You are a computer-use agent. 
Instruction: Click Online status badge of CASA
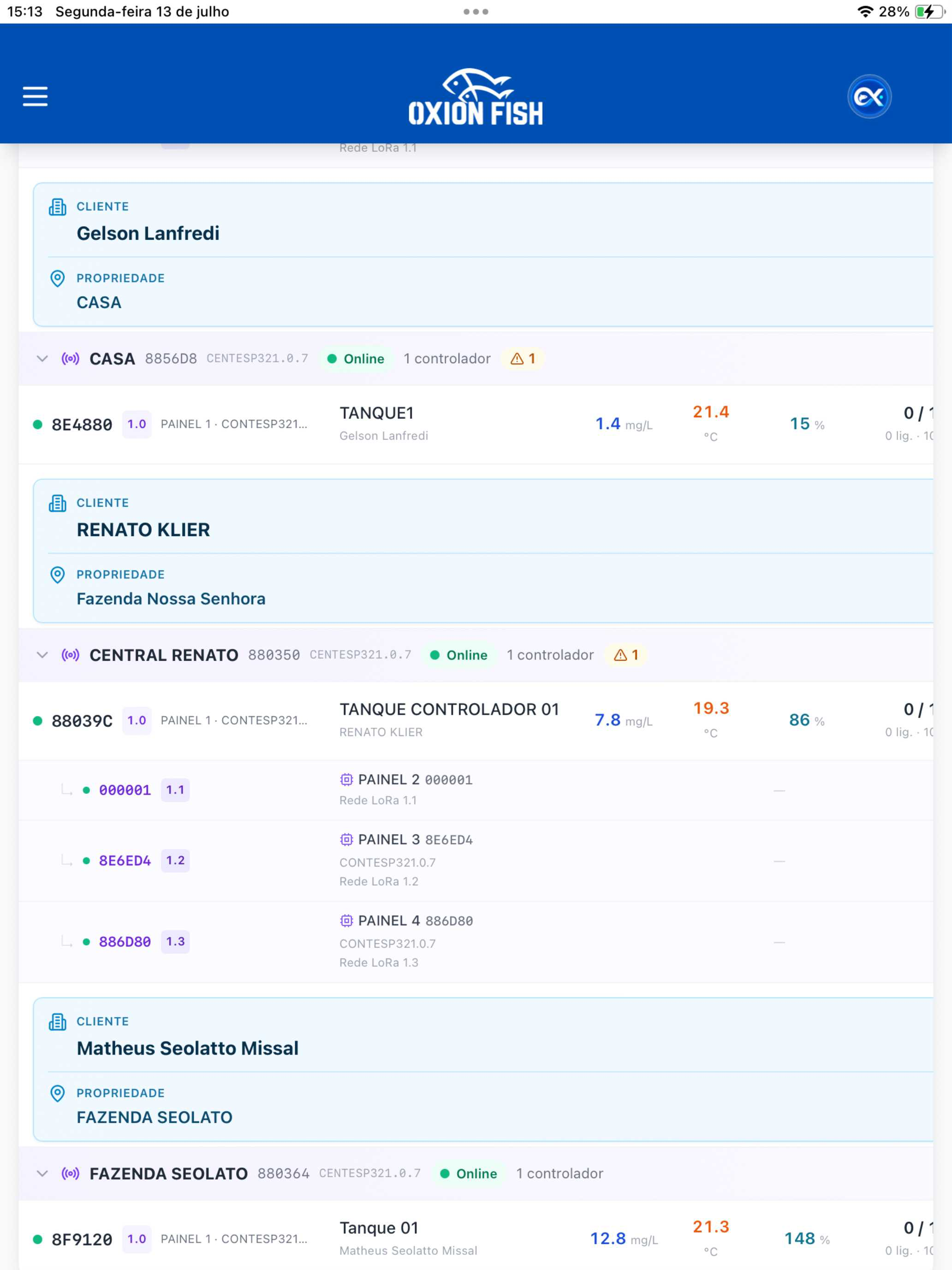(356, 359)
